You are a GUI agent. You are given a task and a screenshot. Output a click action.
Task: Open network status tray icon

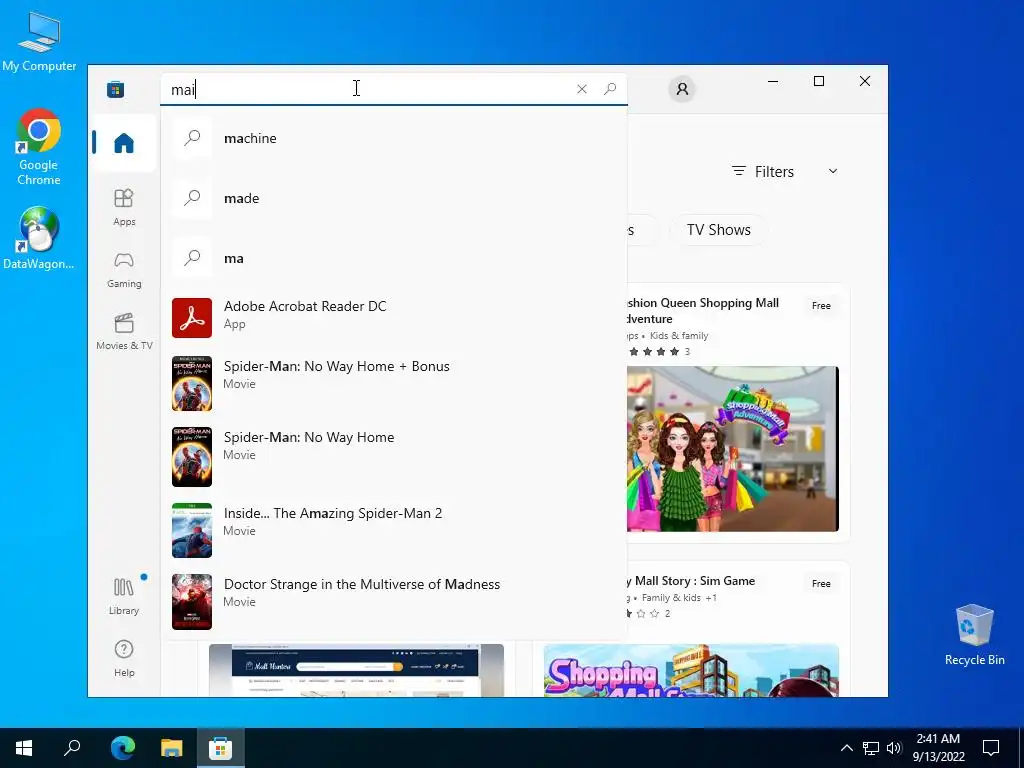[871, 748]
